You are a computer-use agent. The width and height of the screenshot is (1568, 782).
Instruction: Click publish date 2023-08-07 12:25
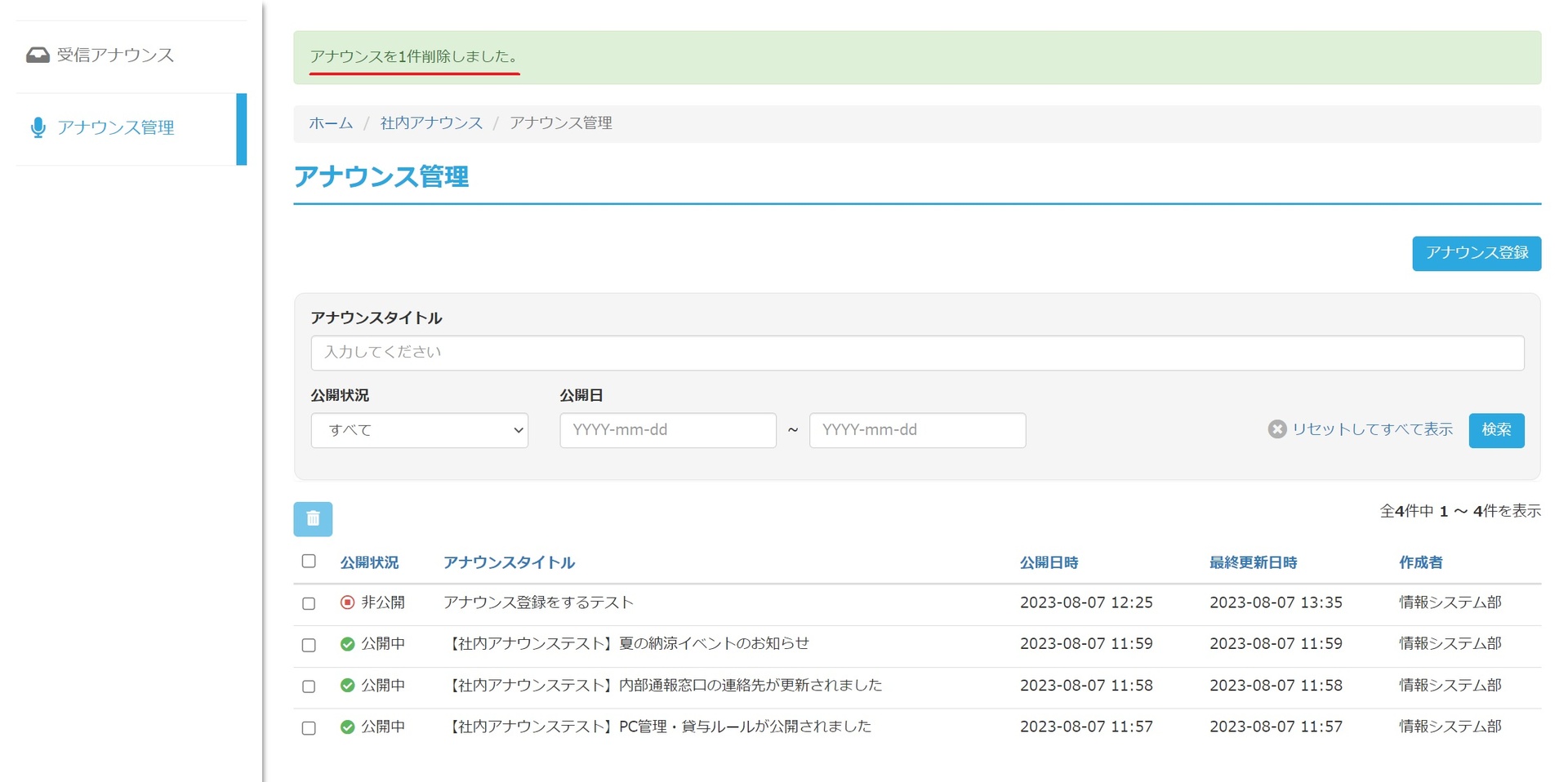click(1086, 602)
